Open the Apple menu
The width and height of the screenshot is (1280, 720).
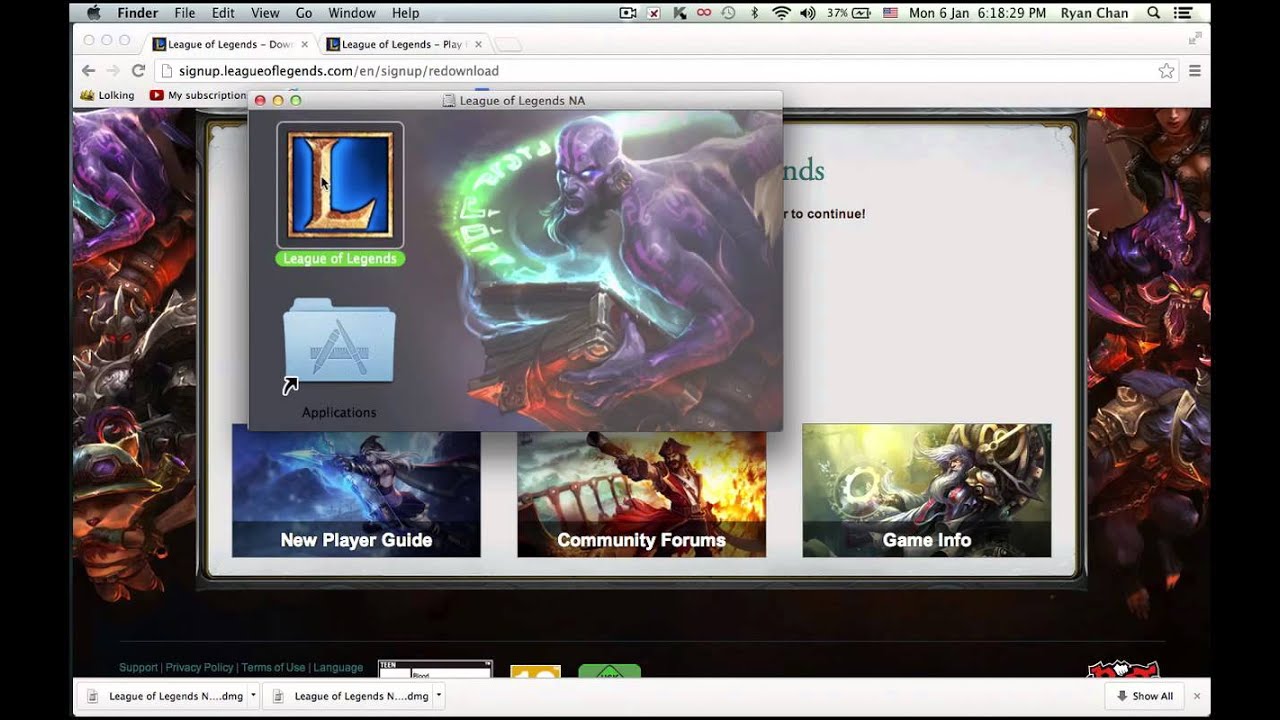[94, 13]
